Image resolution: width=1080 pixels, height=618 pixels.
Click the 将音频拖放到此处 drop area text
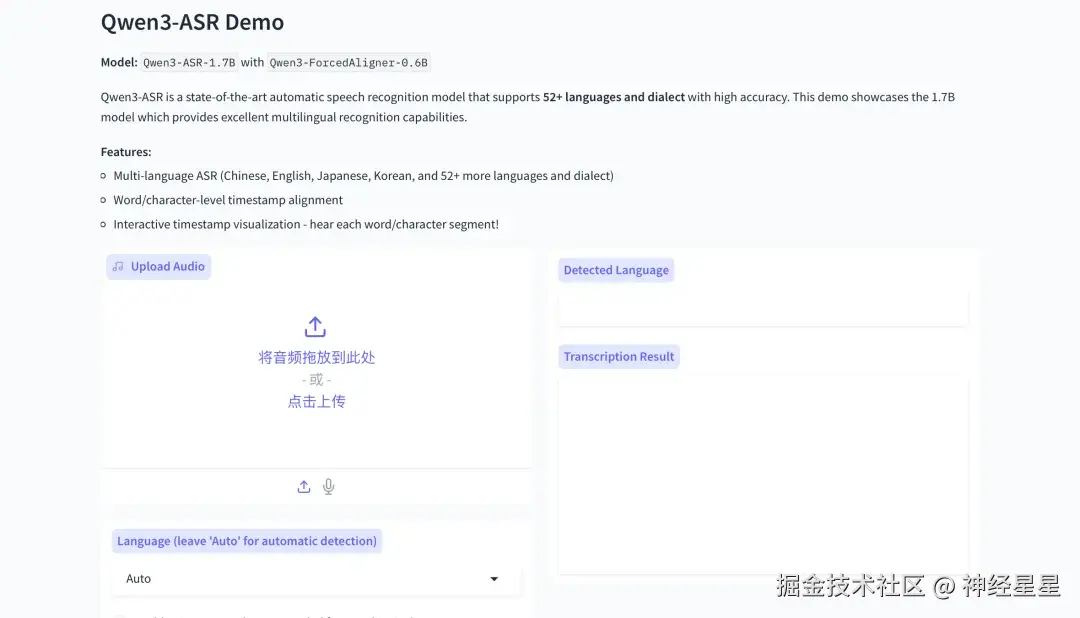point(316,358)
